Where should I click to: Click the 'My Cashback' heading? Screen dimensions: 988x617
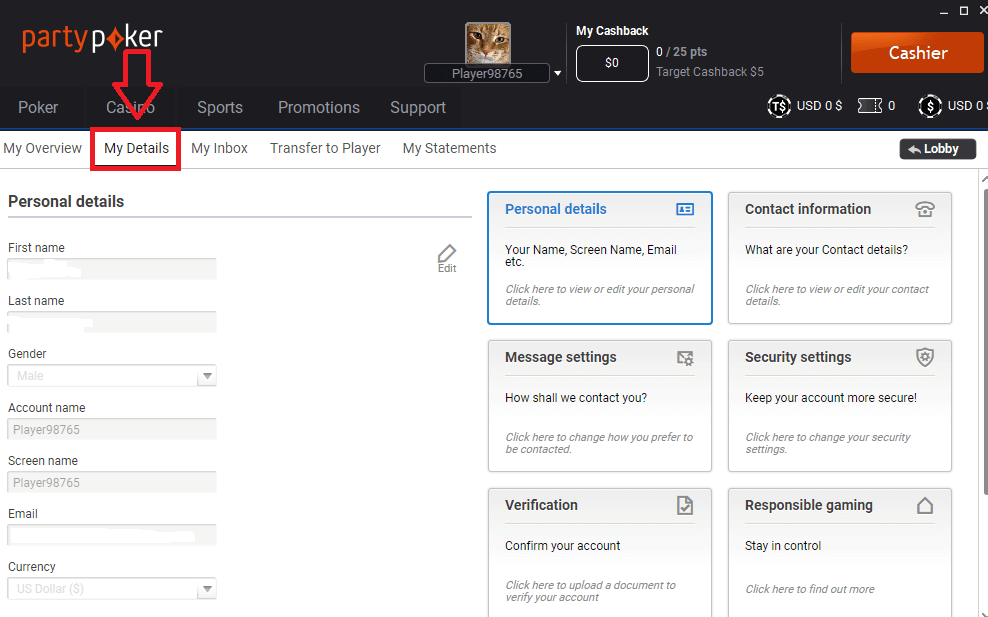[612, 30]
